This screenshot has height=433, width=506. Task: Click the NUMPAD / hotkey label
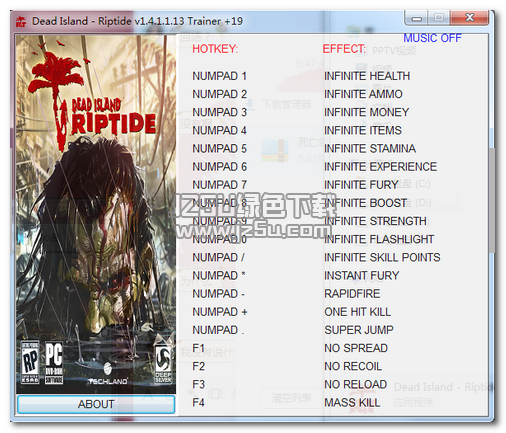pyautogui.click(x=218, y=257)
